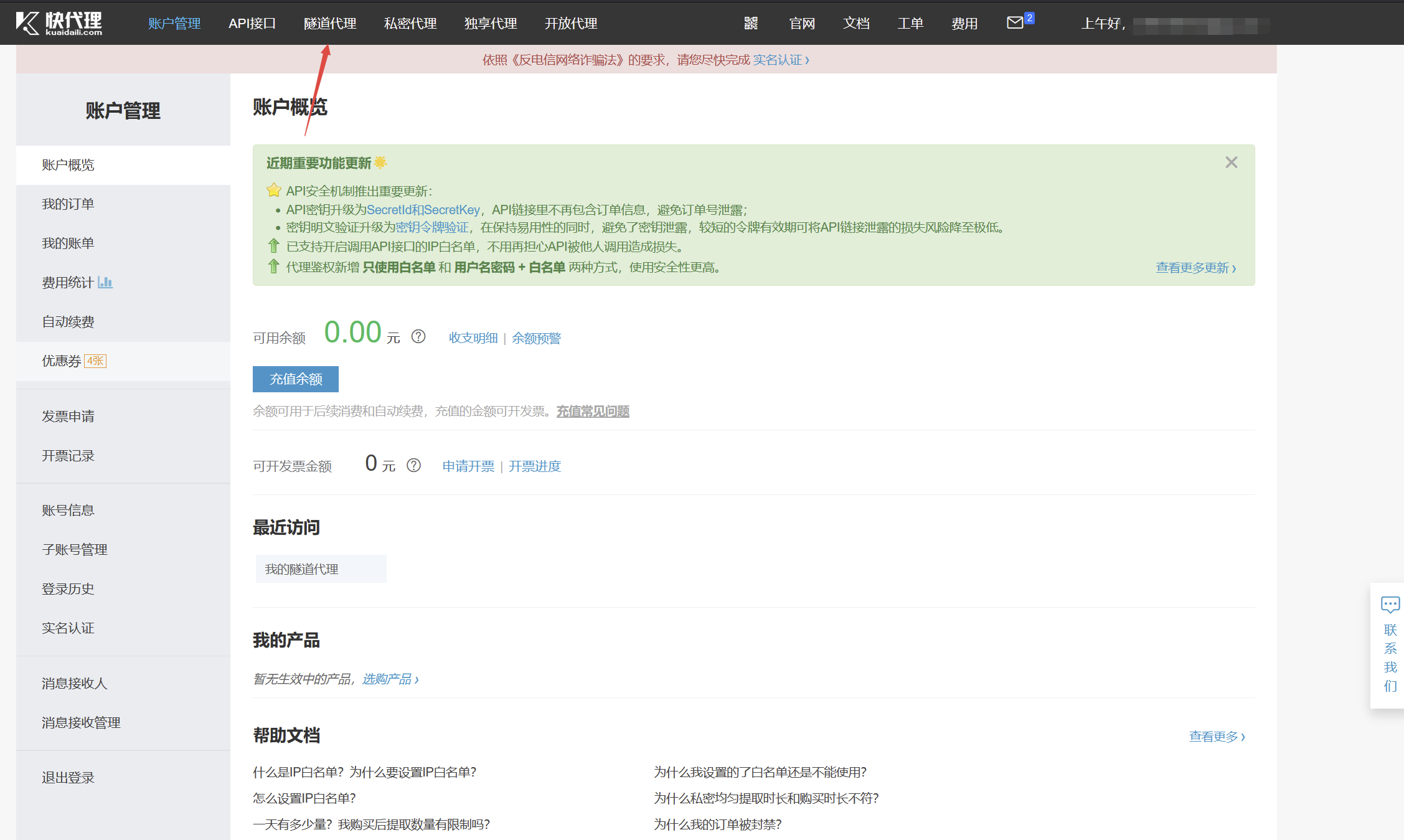Go to 独享代理 tab

click(491, 24)
